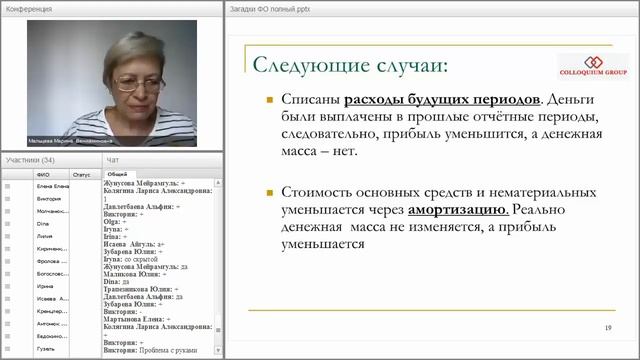Click chat message 'Iryna: со скрытой'
This screenshot has width=640, height=360.
[131, 259]
